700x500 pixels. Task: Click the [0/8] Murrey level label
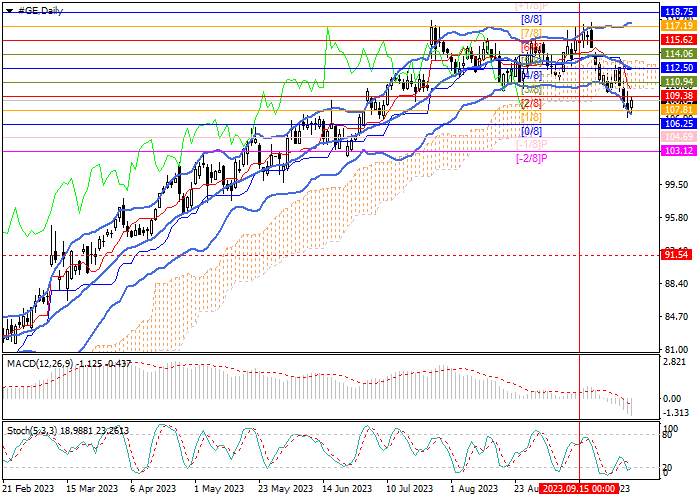point(531,131)
